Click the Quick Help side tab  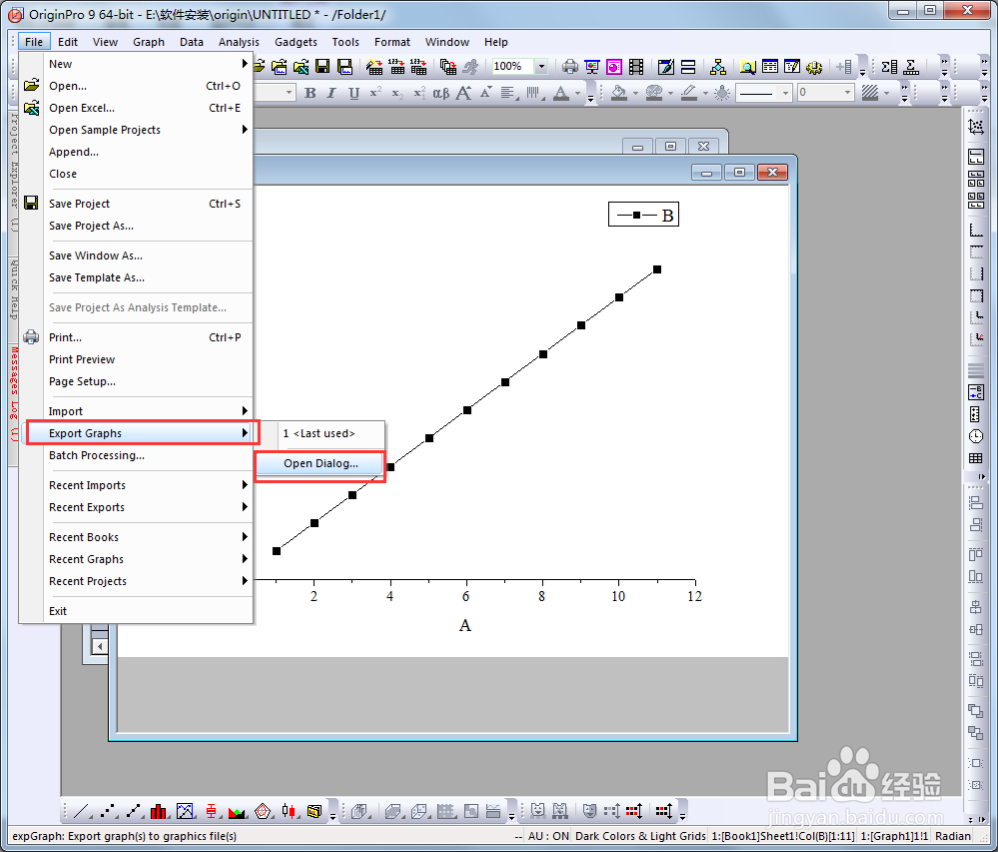point(14,288)
